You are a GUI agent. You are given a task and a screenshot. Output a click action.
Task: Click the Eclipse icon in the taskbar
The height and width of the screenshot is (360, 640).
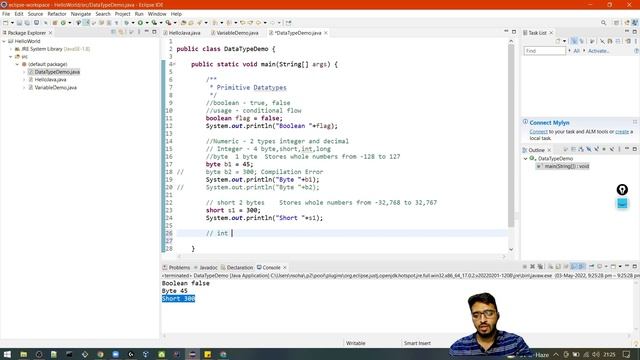[192, 354]
